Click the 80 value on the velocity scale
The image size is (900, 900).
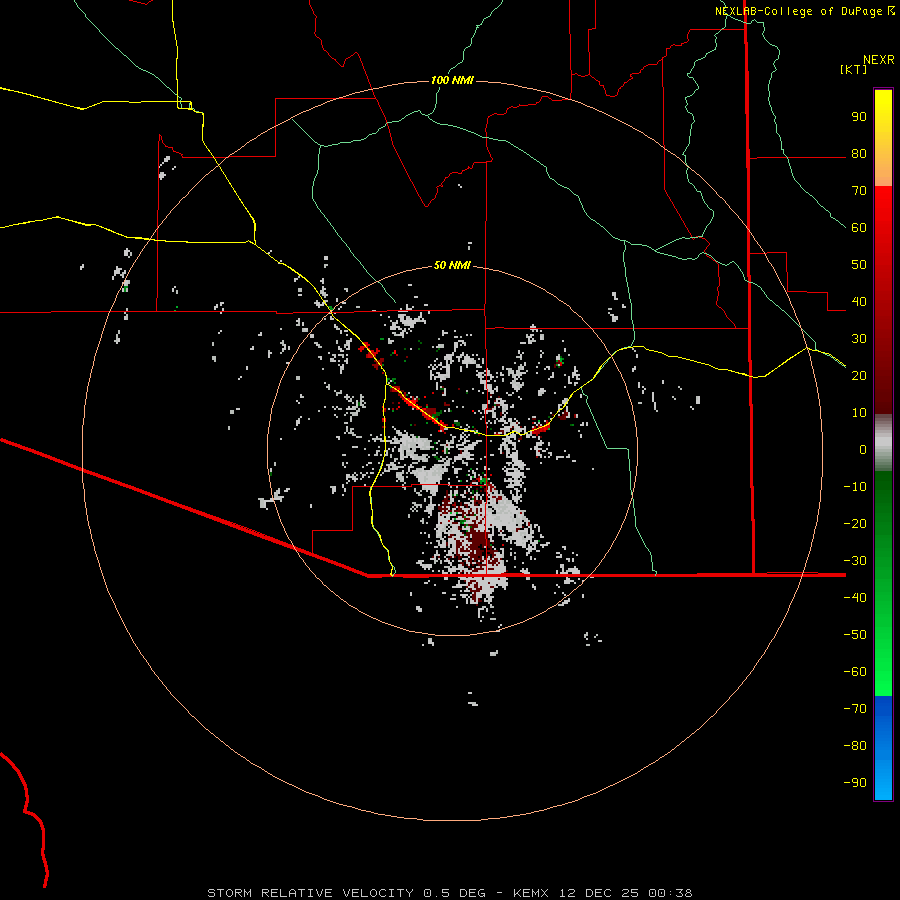point(859,154)
